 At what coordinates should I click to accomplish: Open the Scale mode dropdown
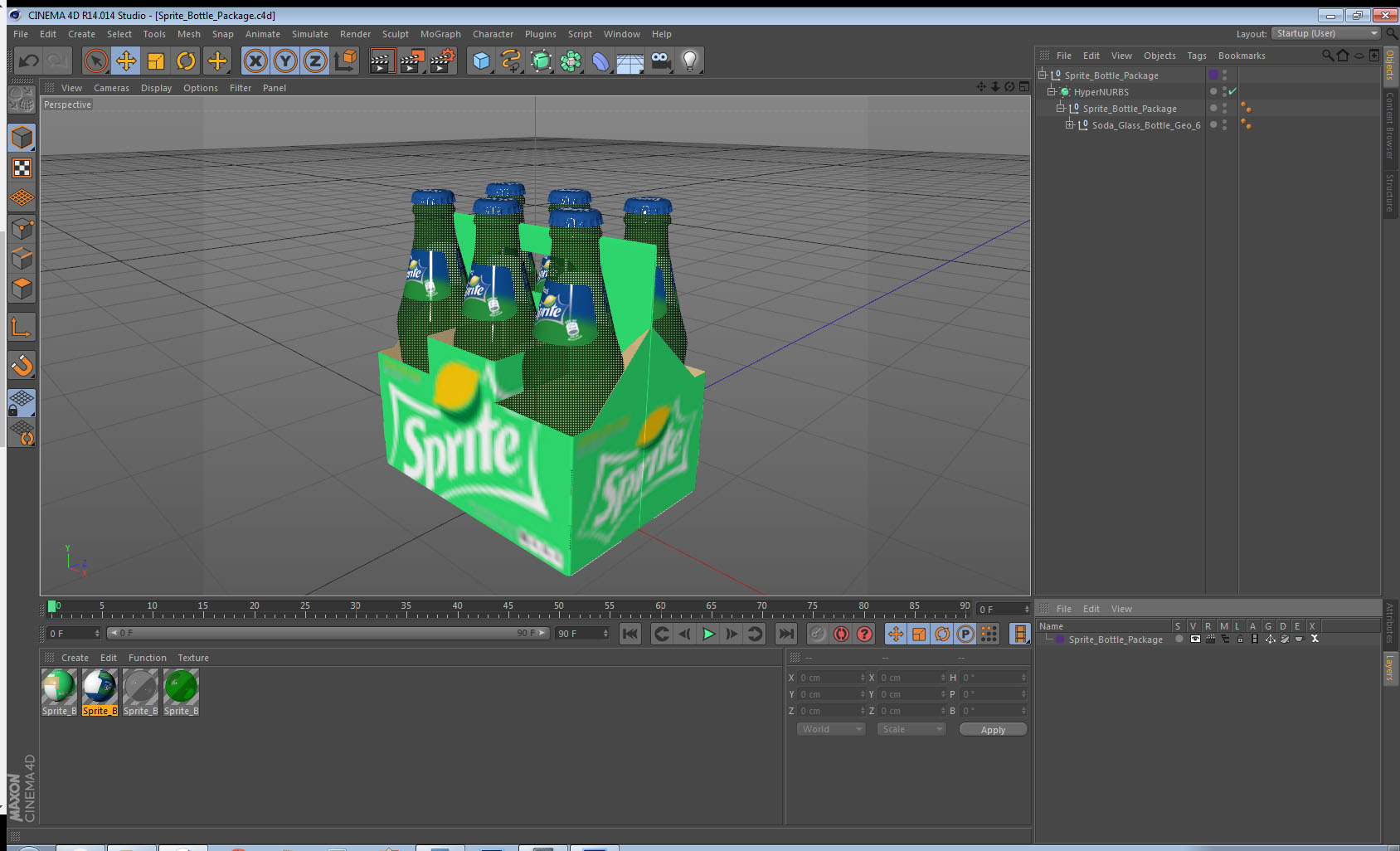pos(911,729)
